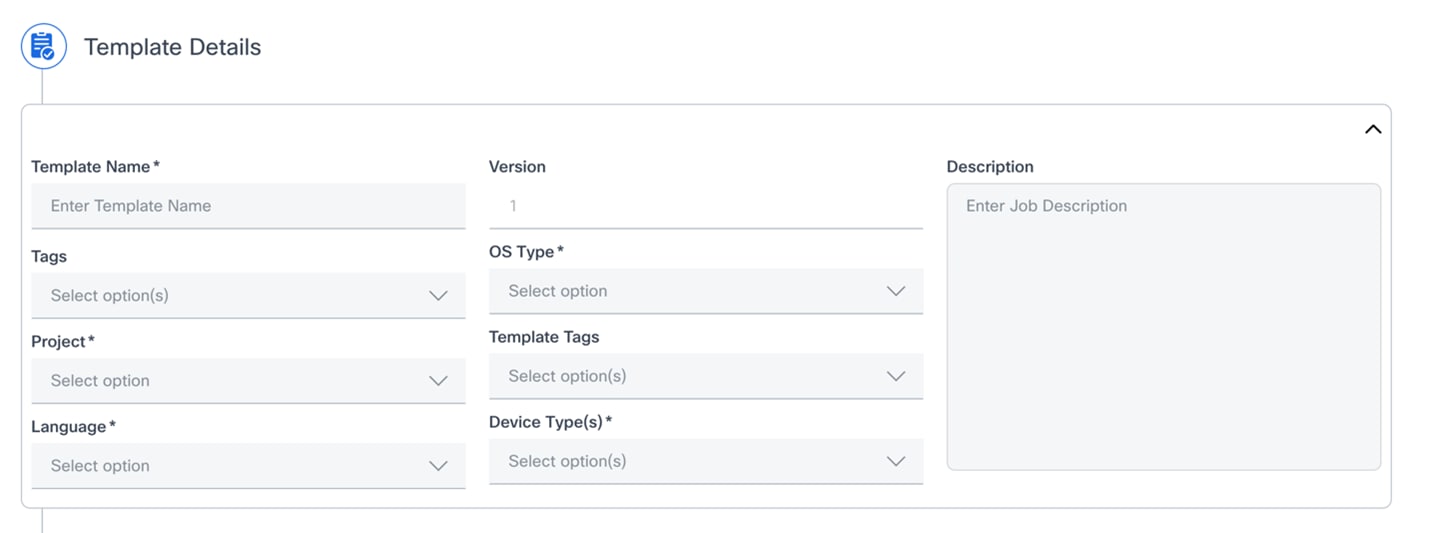Click into the Enter Job Description box

coord(1163,326)
